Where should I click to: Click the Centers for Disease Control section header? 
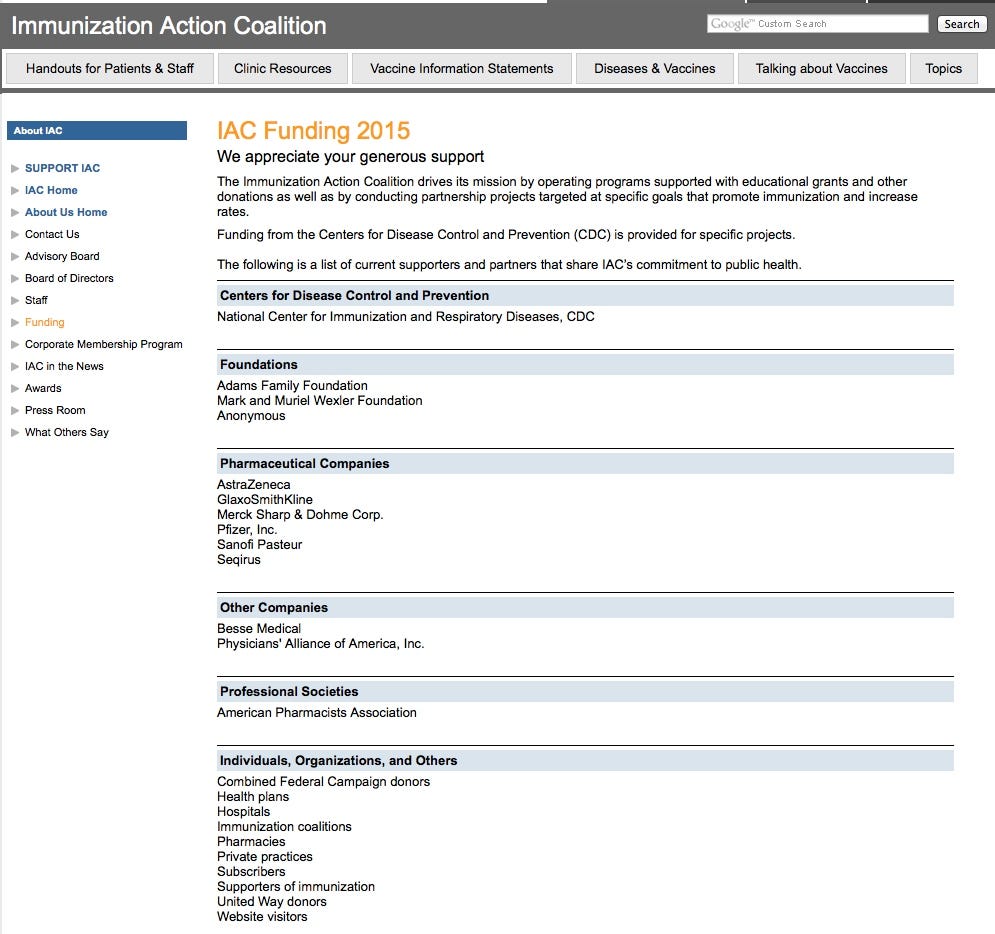pos(585,296)
